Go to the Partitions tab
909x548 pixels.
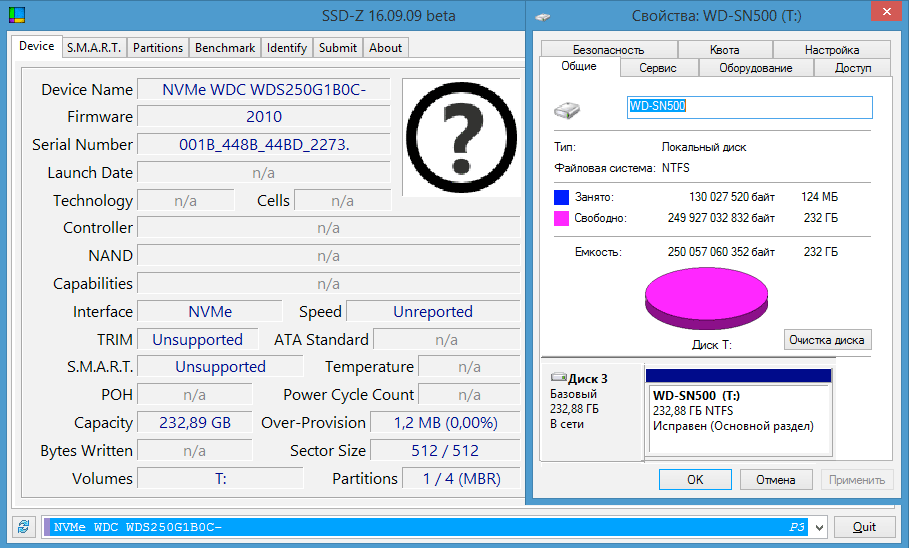point(158,47)
